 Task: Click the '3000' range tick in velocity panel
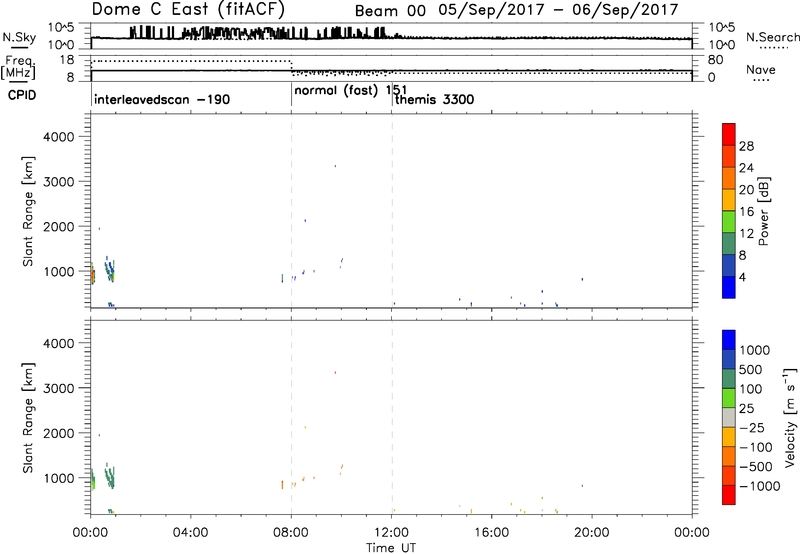click(59, 388)
